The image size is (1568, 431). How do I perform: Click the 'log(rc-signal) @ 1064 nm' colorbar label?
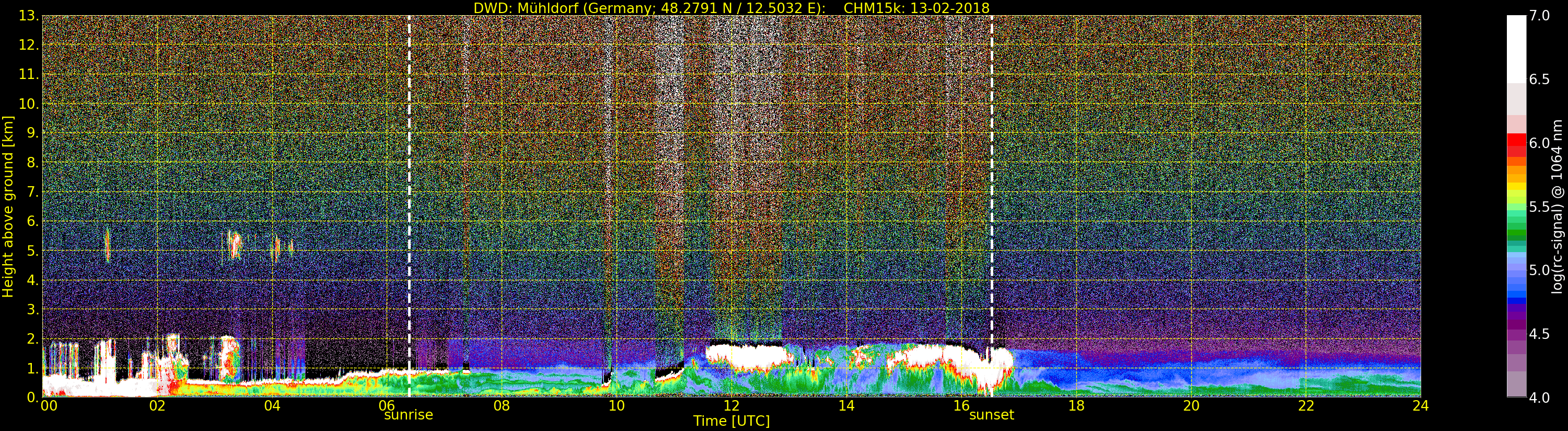pos(1558,206)
